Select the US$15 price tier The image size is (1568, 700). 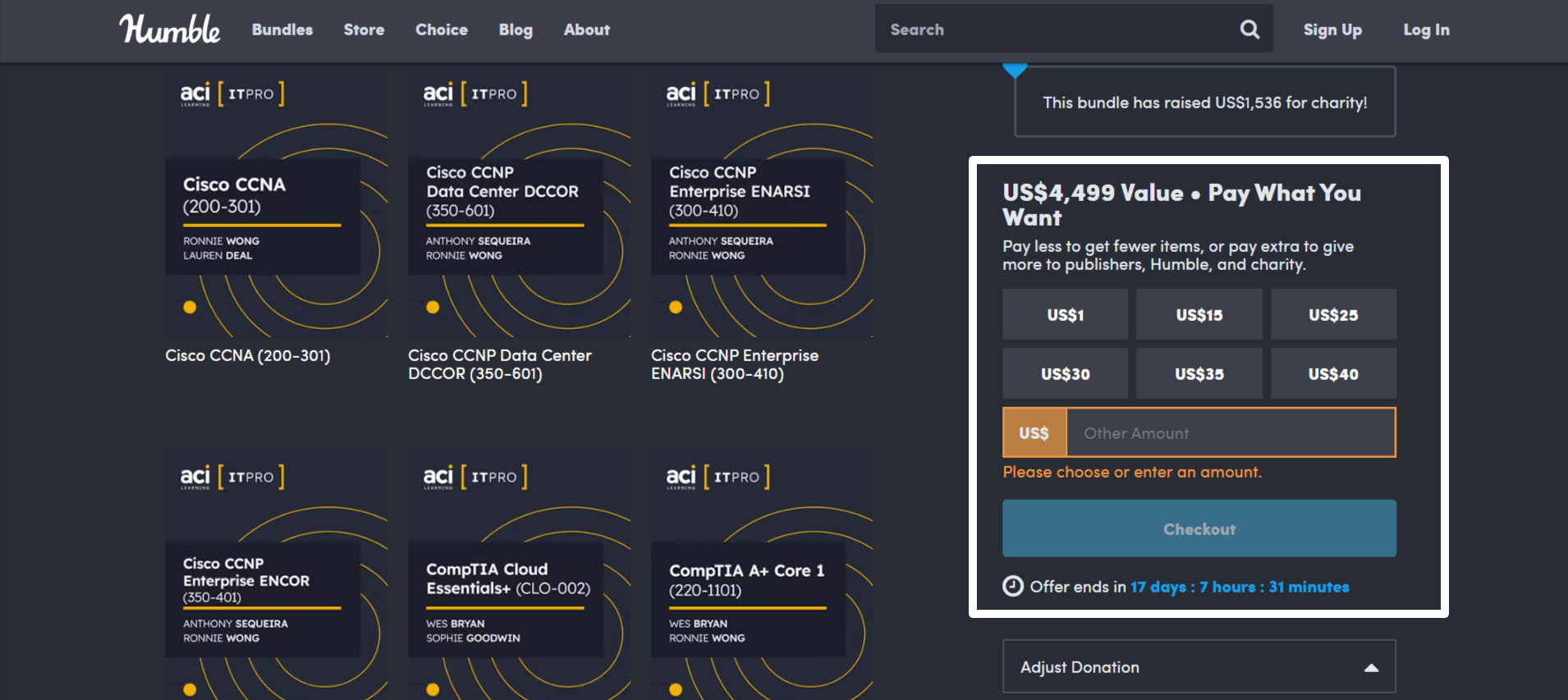tap(1199, 314)
